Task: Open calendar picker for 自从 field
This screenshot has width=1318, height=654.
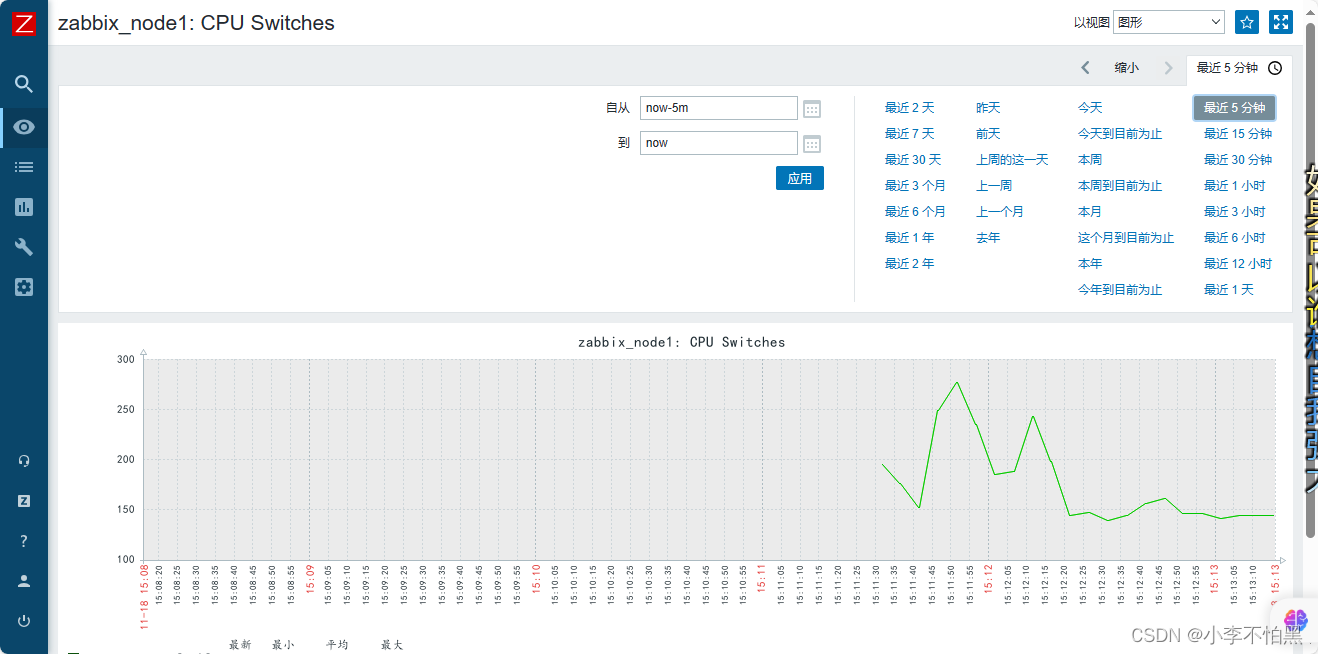Action: (x=812, y=108)
